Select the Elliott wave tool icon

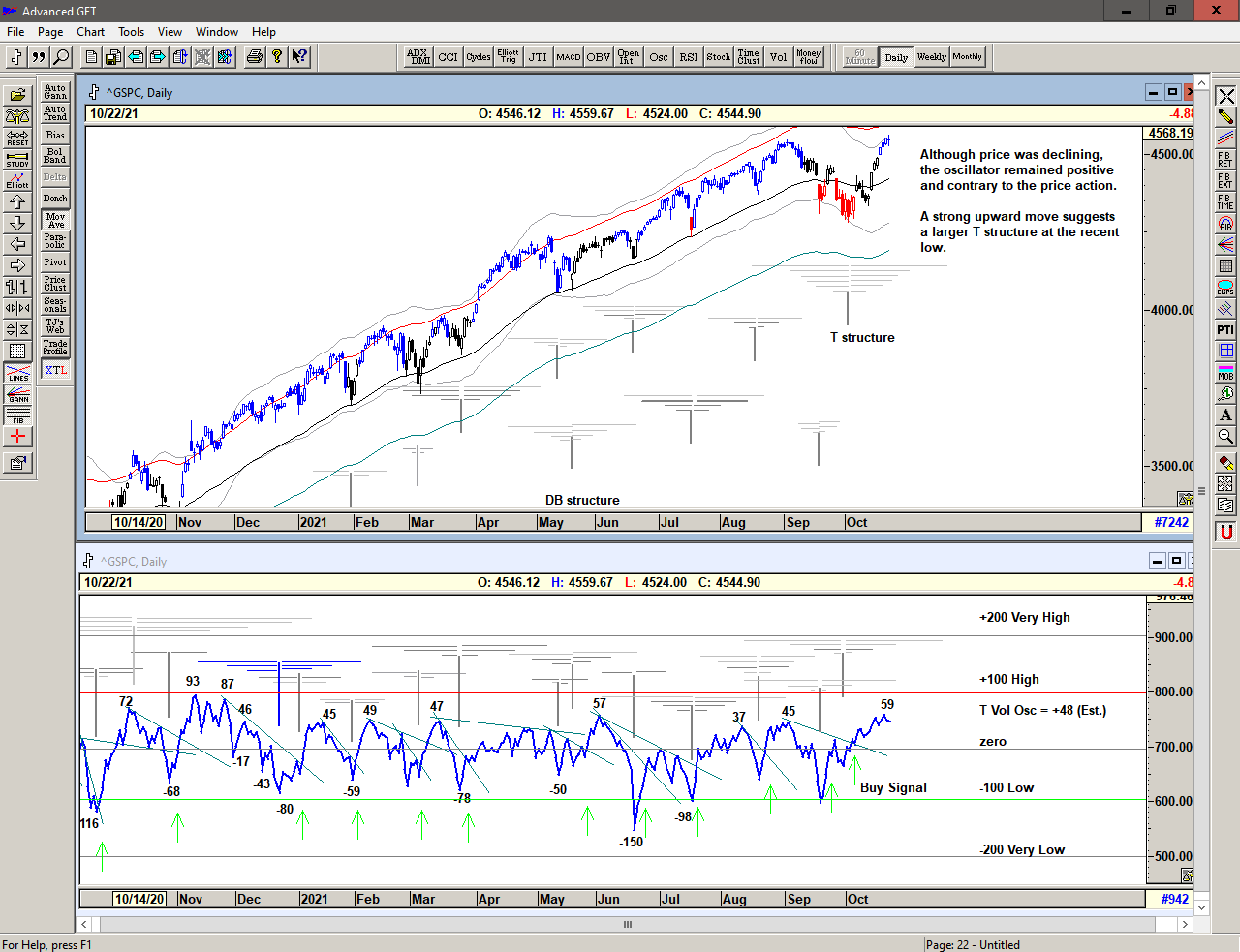tap(17, 180)
